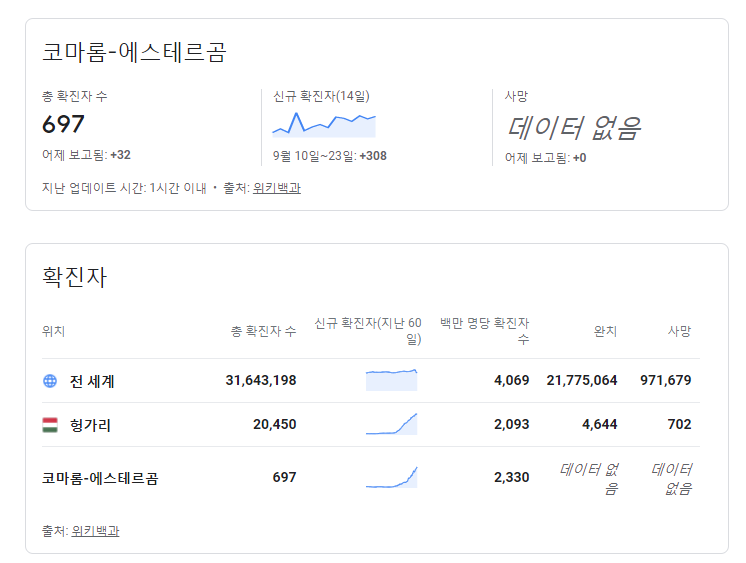Click Hungary's deaths value 702
This screenshot has height=563, width=746.
coord(679,424)
